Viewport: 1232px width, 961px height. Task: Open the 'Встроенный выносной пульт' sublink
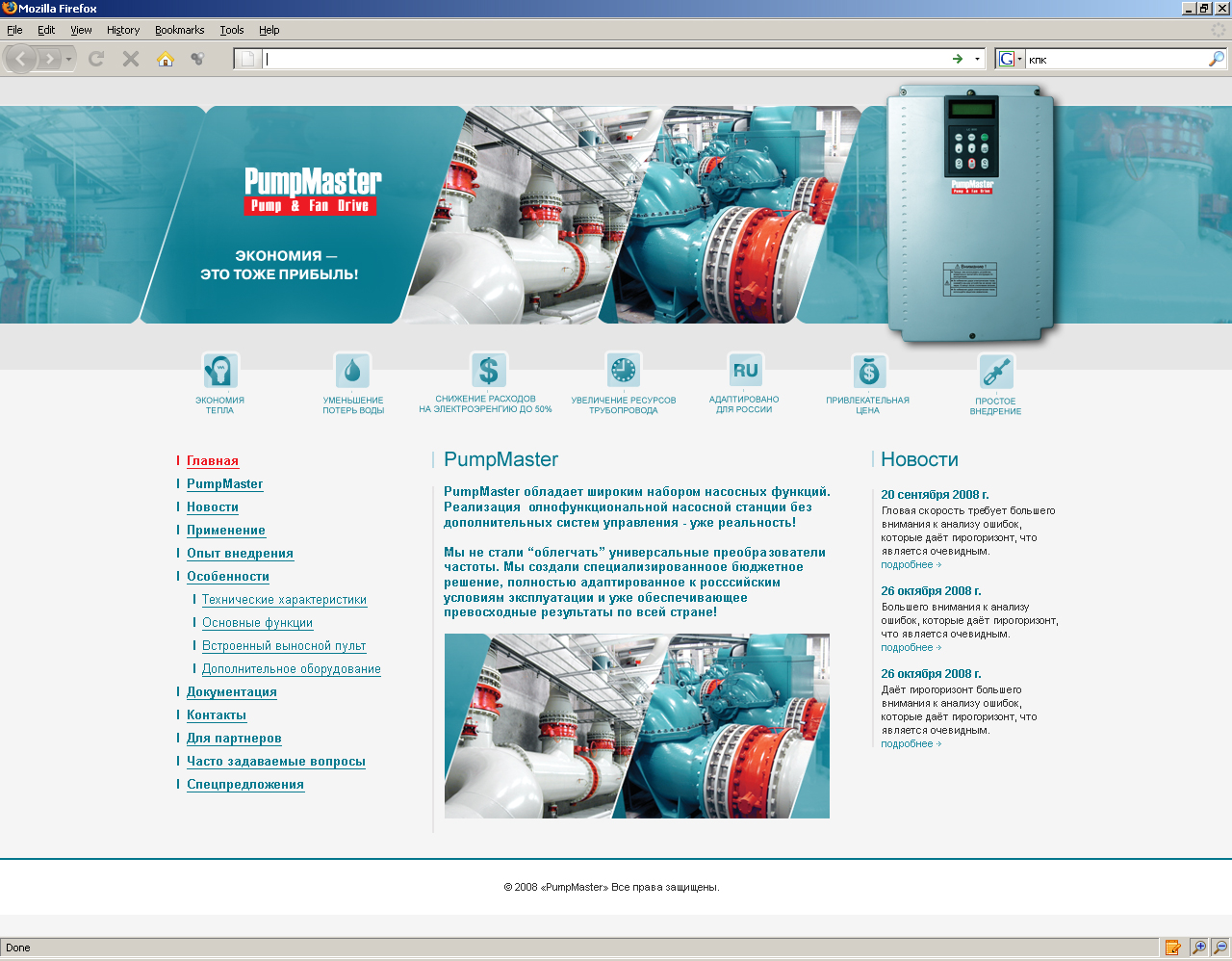tap(284, 646)
